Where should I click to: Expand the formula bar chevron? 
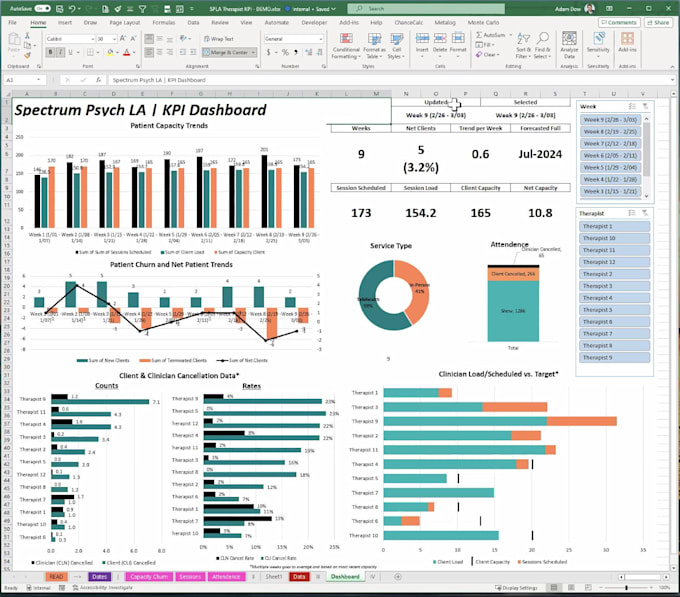point(673,80)
